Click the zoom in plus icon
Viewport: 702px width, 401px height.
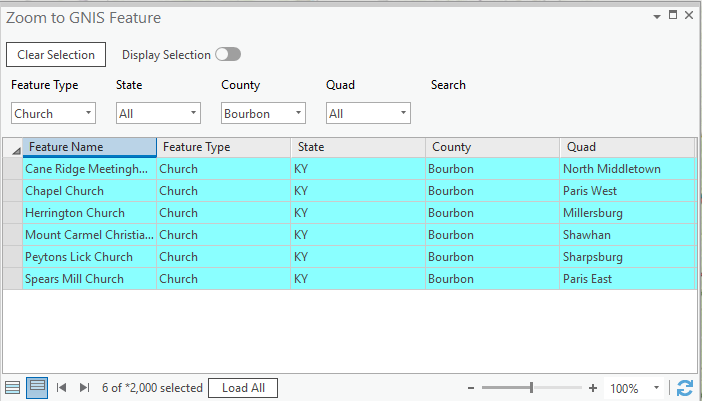click(x=593, y=388)
